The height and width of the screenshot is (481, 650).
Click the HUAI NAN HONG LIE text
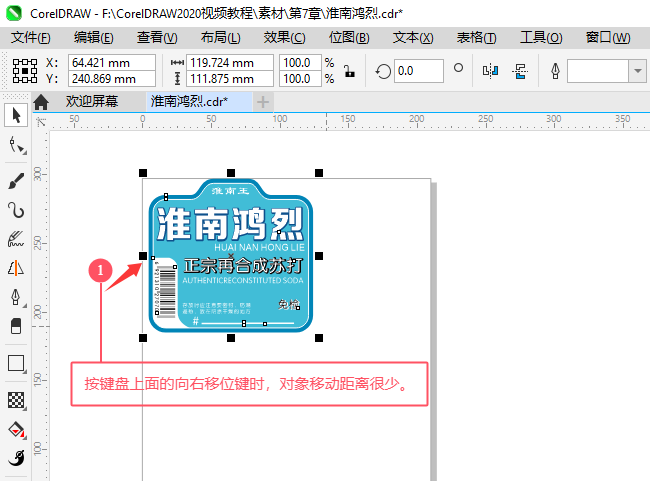pos(259,248)
